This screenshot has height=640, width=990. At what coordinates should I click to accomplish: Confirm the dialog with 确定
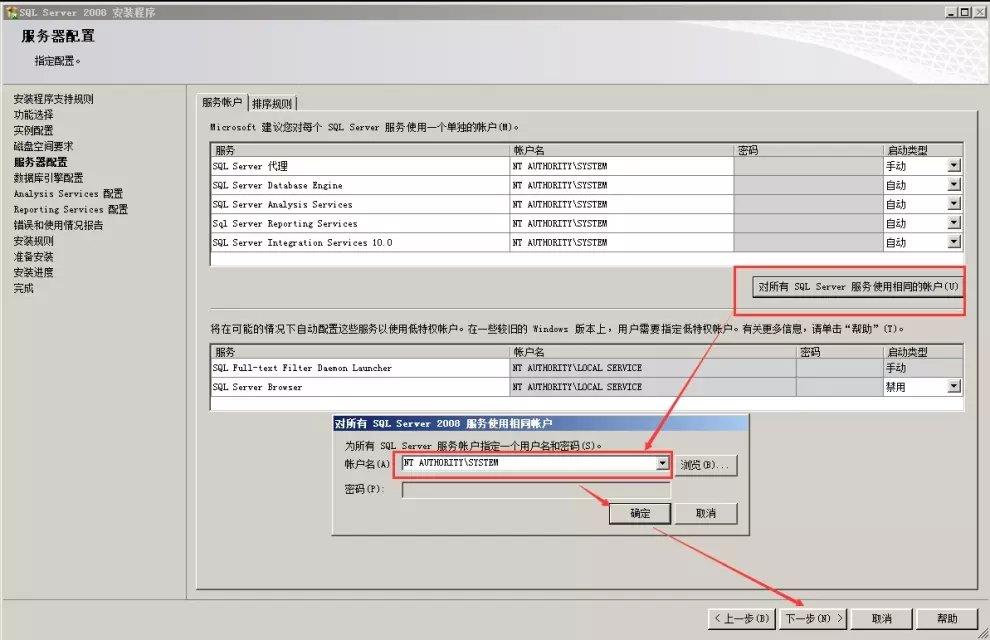click(x=640, y=513)
